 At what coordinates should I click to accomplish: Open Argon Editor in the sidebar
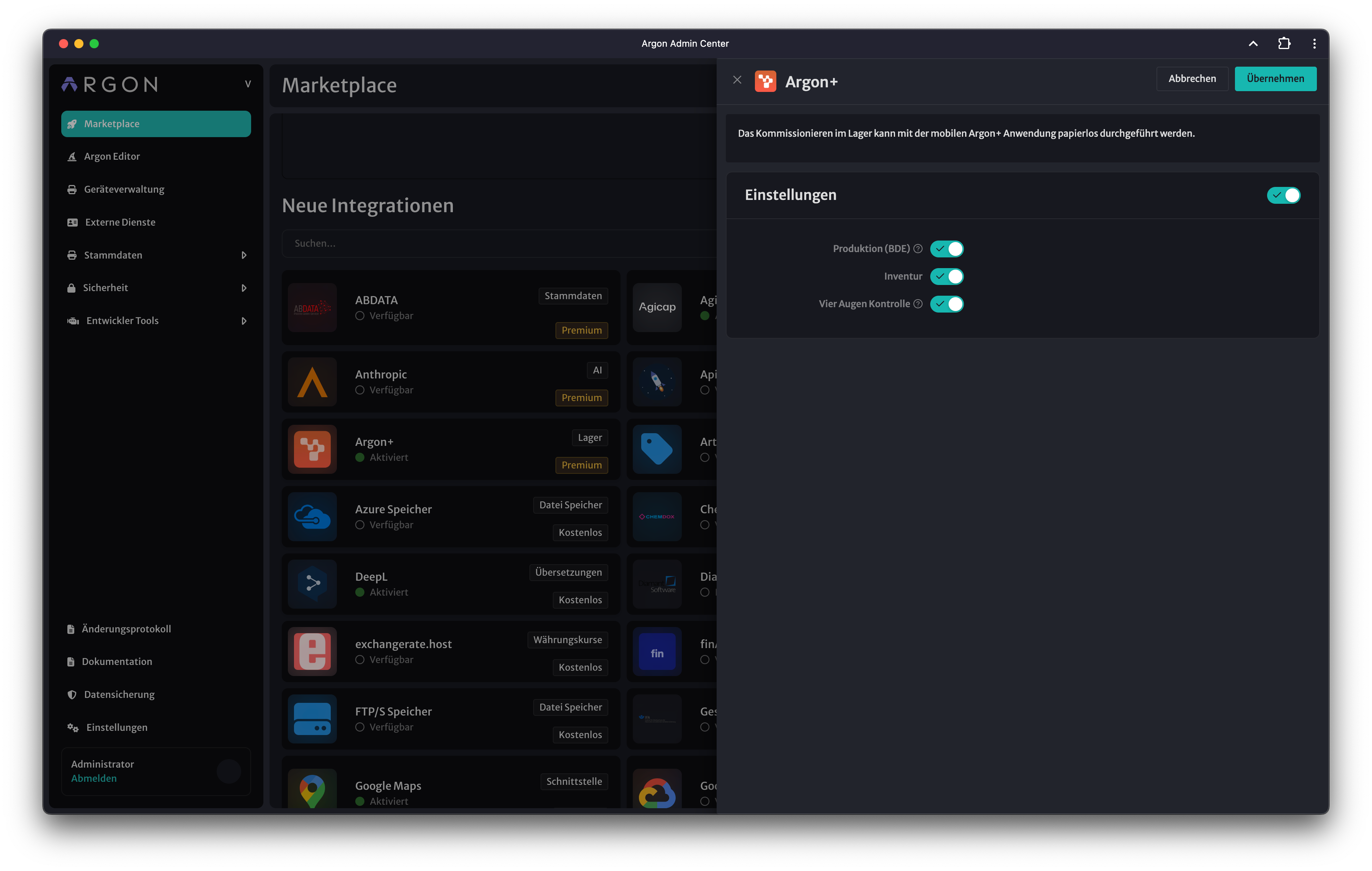tap(155, 156)
